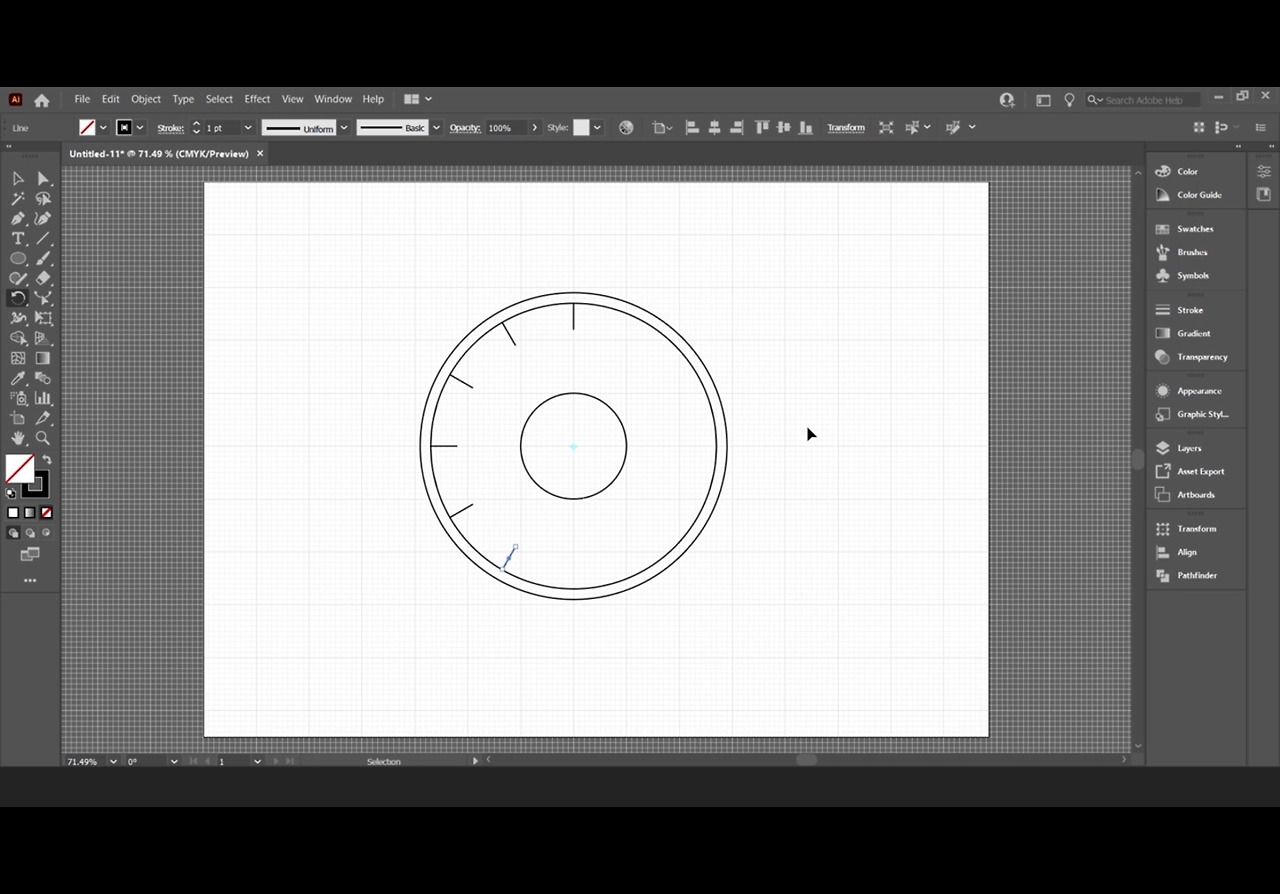Open the File menu
This screenshot has width=1280, height=894.
82,99
